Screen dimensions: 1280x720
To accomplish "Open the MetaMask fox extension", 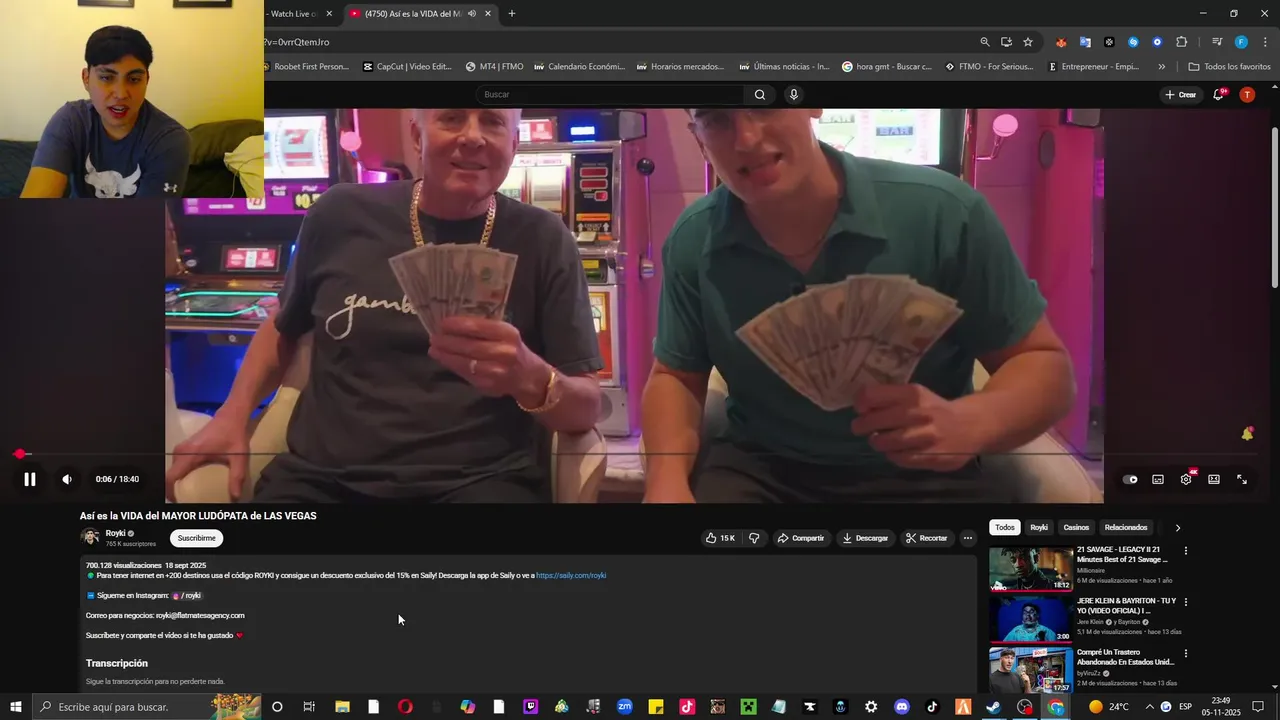I will [x=1060, y=42].
